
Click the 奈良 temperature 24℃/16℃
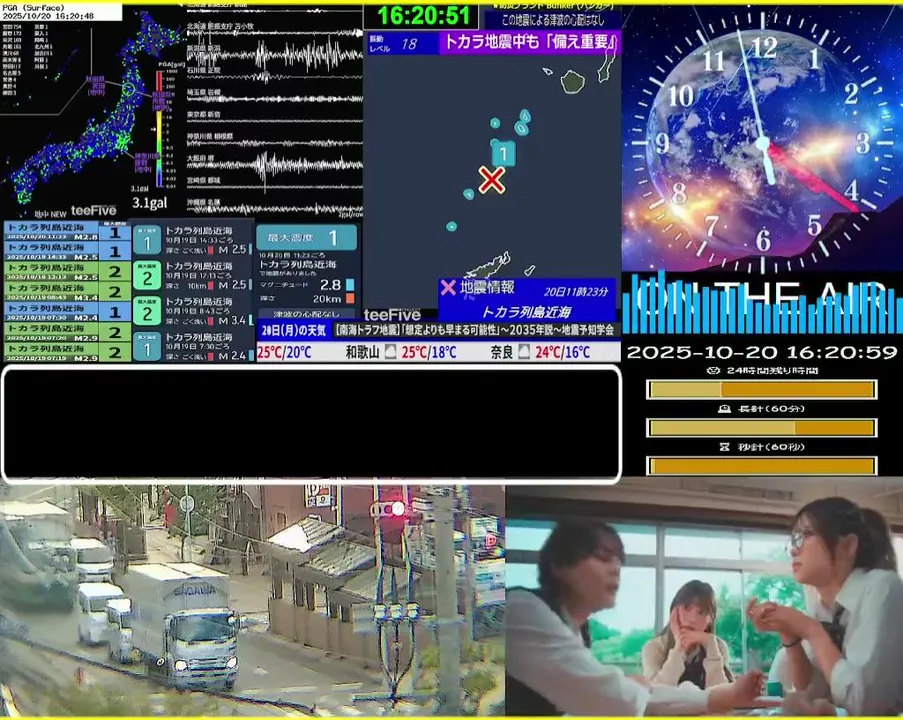563,352
